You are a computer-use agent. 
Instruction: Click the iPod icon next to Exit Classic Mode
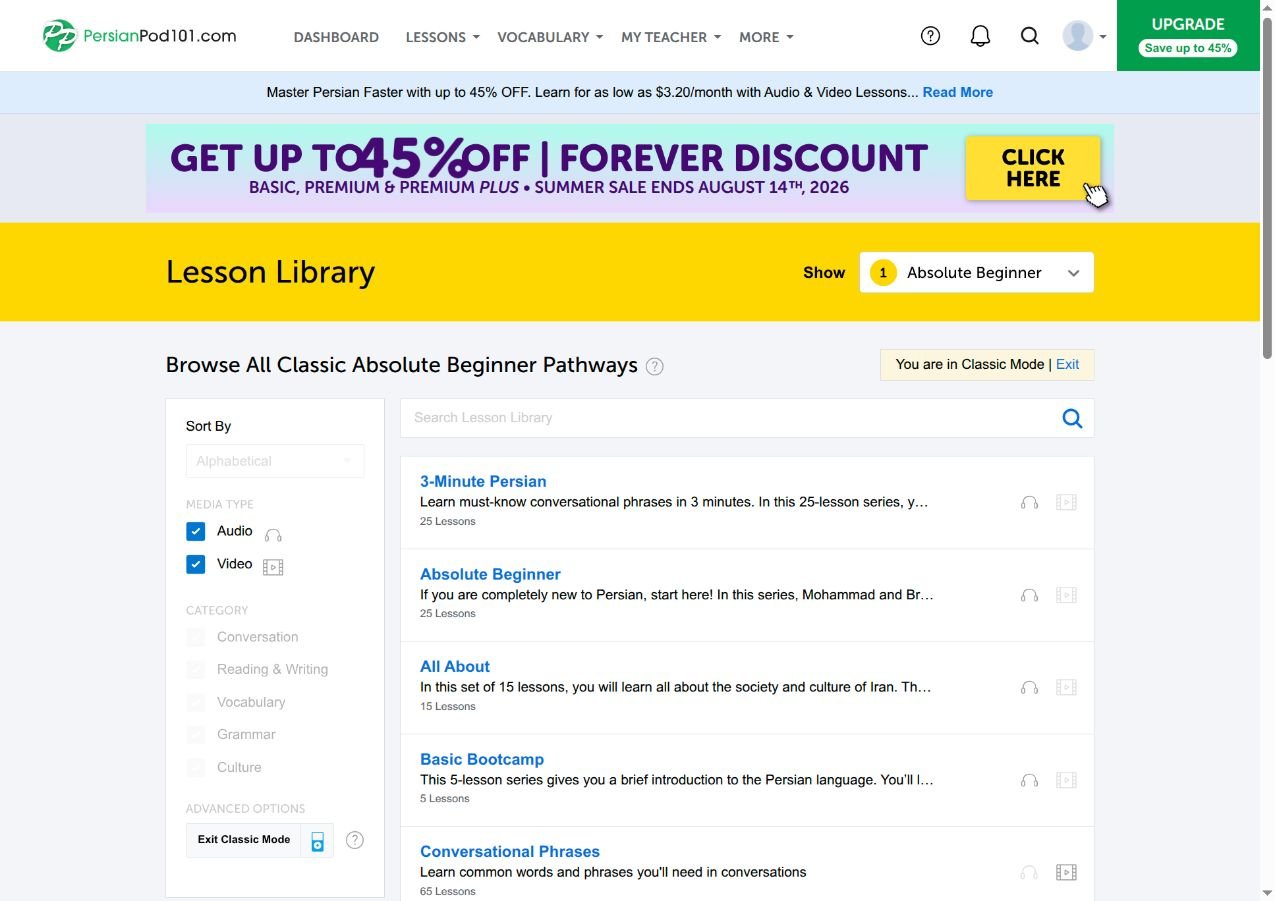(x=318, y=841)
